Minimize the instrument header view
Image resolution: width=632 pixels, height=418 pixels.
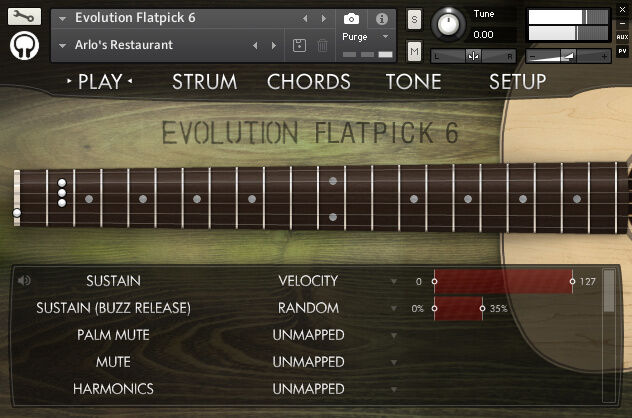tap(622, 24)
